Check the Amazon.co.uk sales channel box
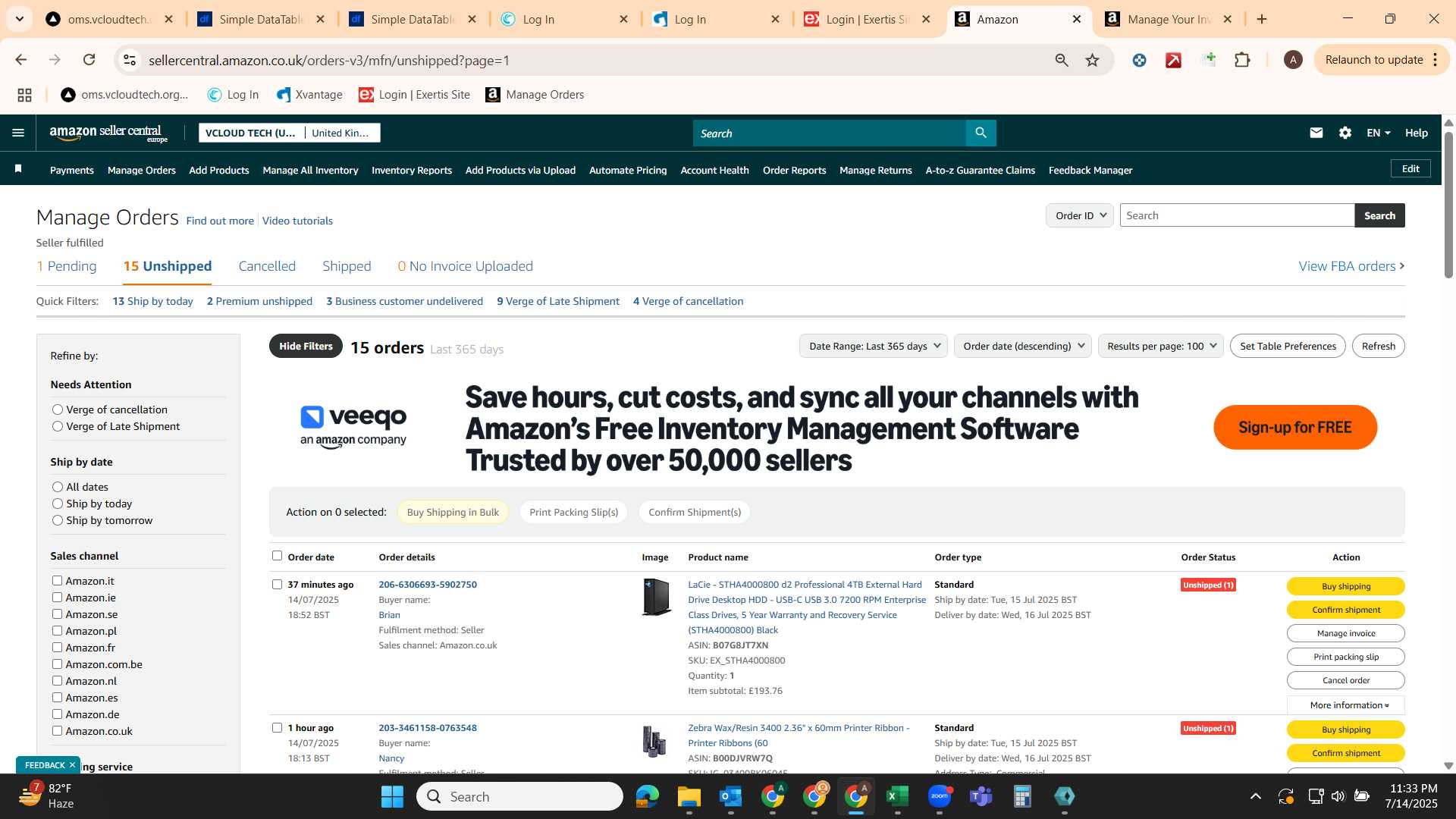Screen dimensions: 1456x819 click(x=57, y=730)
